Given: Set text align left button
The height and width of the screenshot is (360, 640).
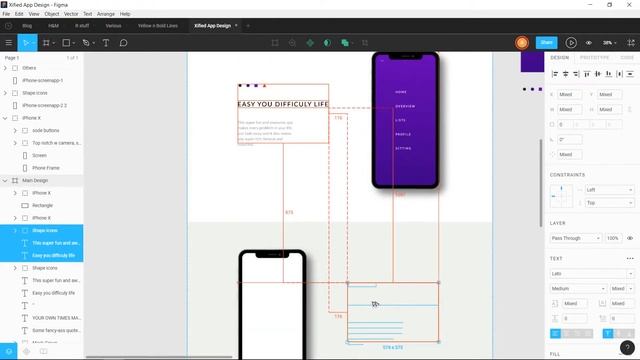Looking at the screenshot, I should (556, 333).
